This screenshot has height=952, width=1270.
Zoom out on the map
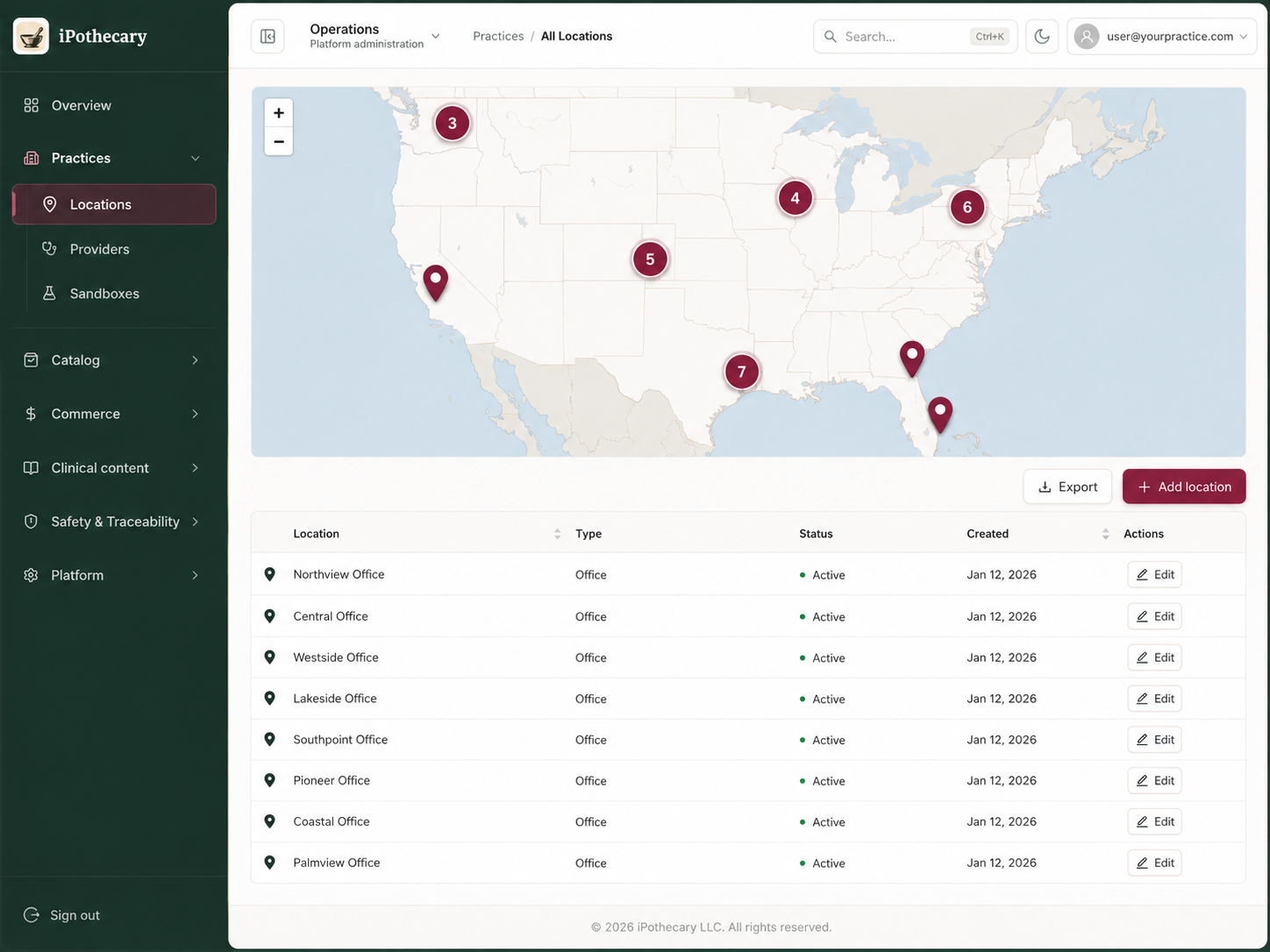coord(279,141)
